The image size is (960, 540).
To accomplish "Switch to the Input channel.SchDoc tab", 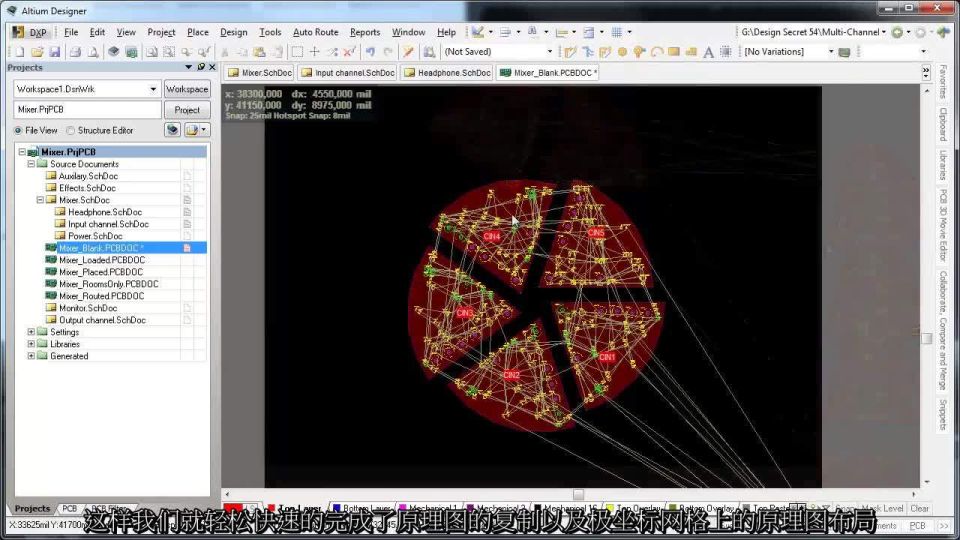I will (x=348, y=73).
